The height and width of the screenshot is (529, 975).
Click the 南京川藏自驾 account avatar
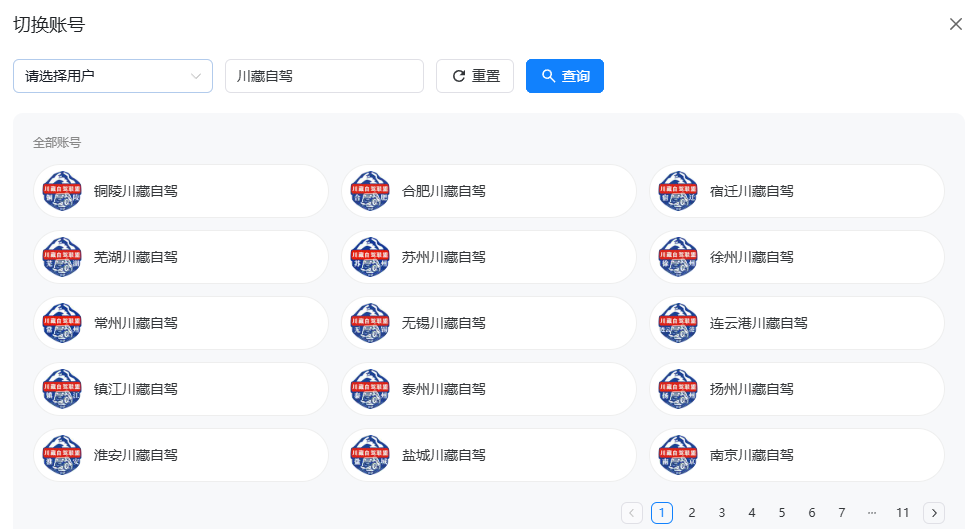(678, 454)
